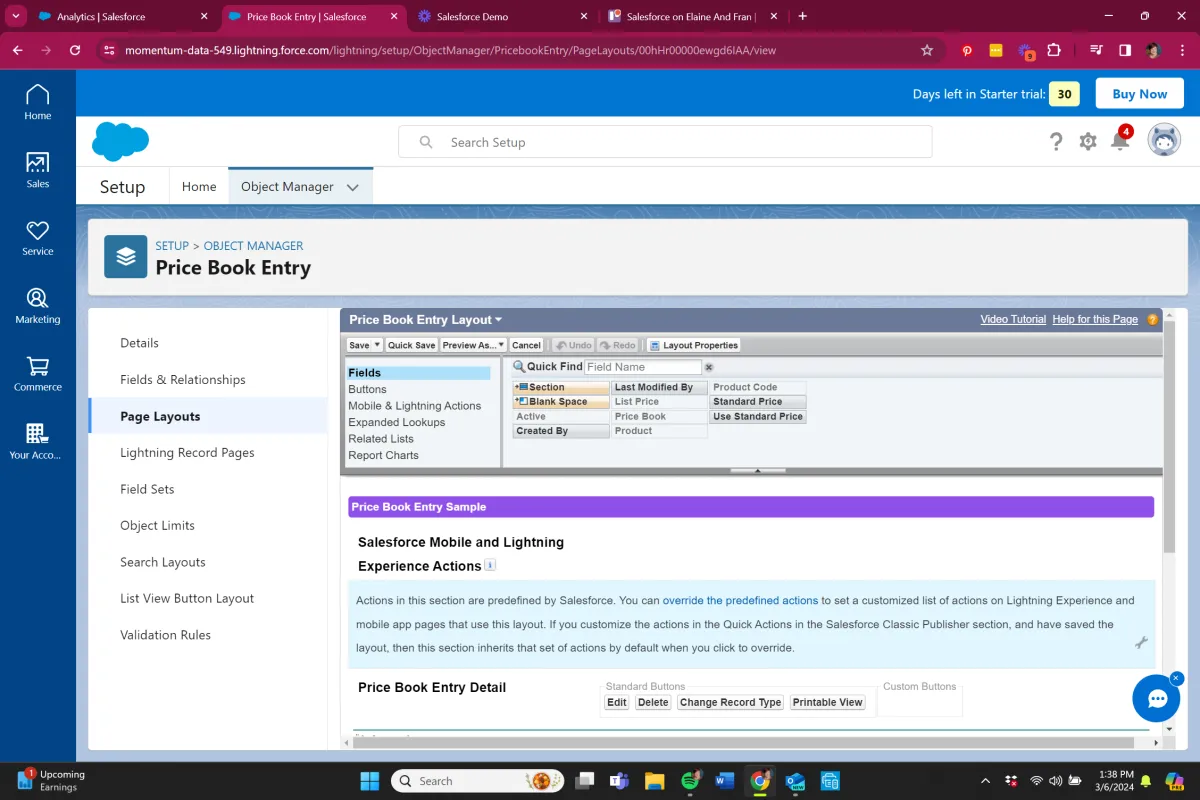
Task: Open the Pinterest browser extension
Action: click(967, 50)
